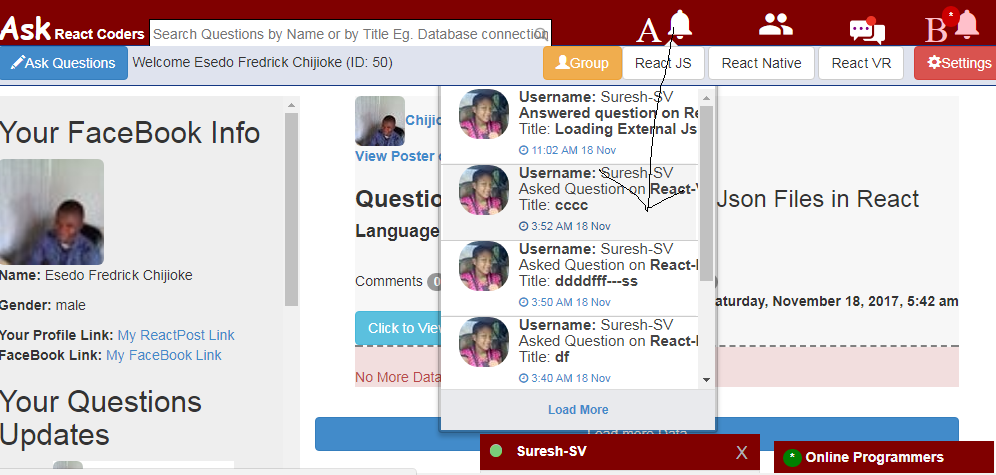Open the white notifications bell
Screen dimensions: 996x475
click(x=680, y=24)
